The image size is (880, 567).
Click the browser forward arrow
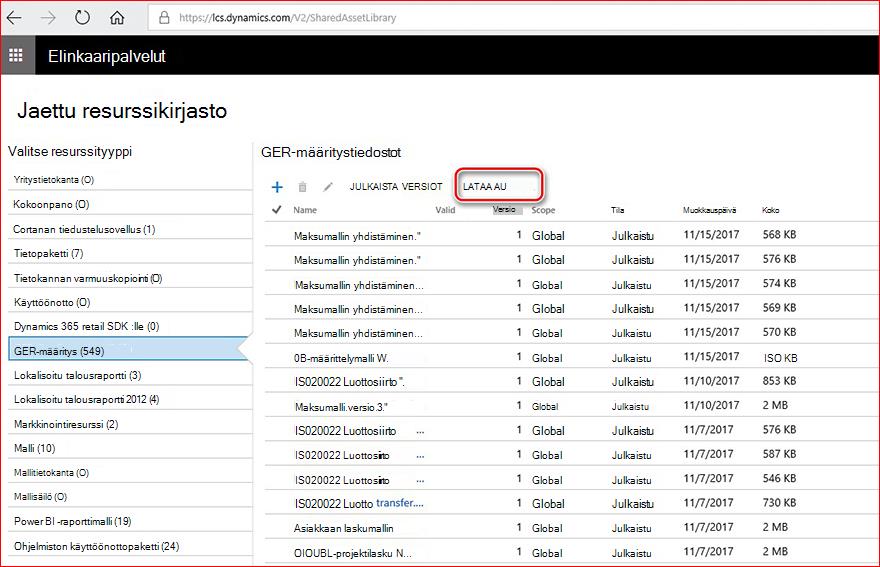[x=48, y=17]
